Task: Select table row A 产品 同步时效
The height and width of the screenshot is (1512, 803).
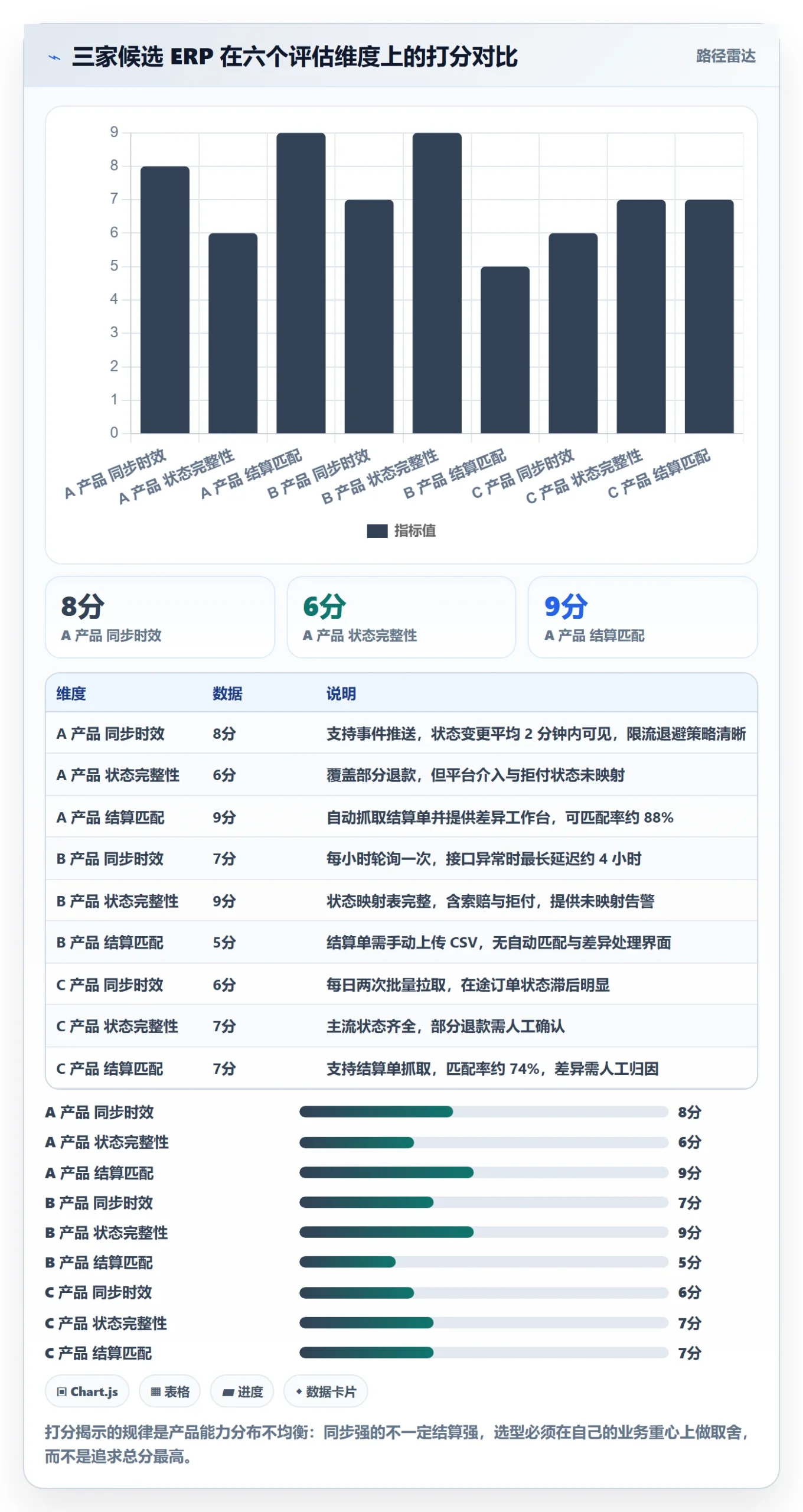Action: (401, 733)
